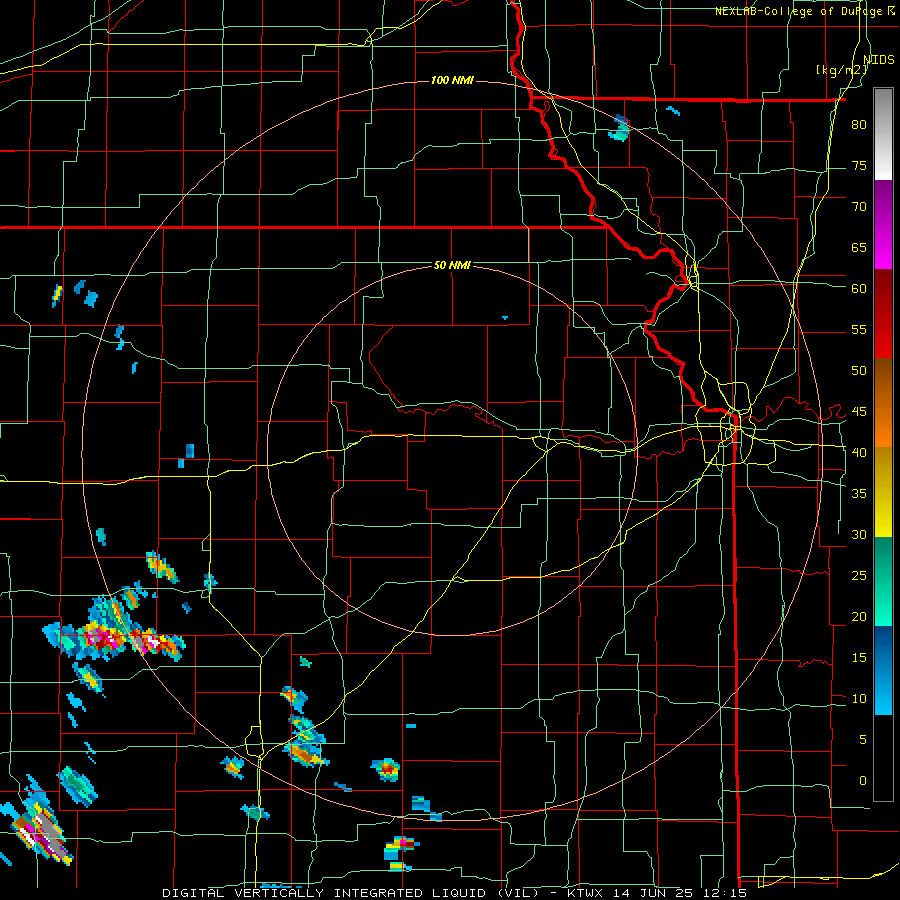Click the [kg/m2] units label
Screen dimensions: 900x900
point(841,70)
